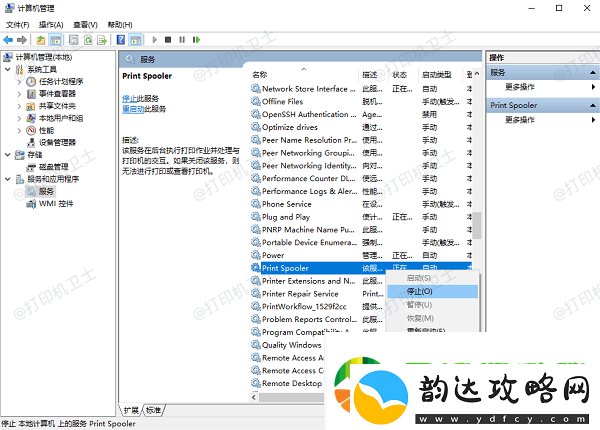Image resolution: width=600 pixels, height=430 pixels.
Task: Click the Stop Service square icon
Action: 168,40
